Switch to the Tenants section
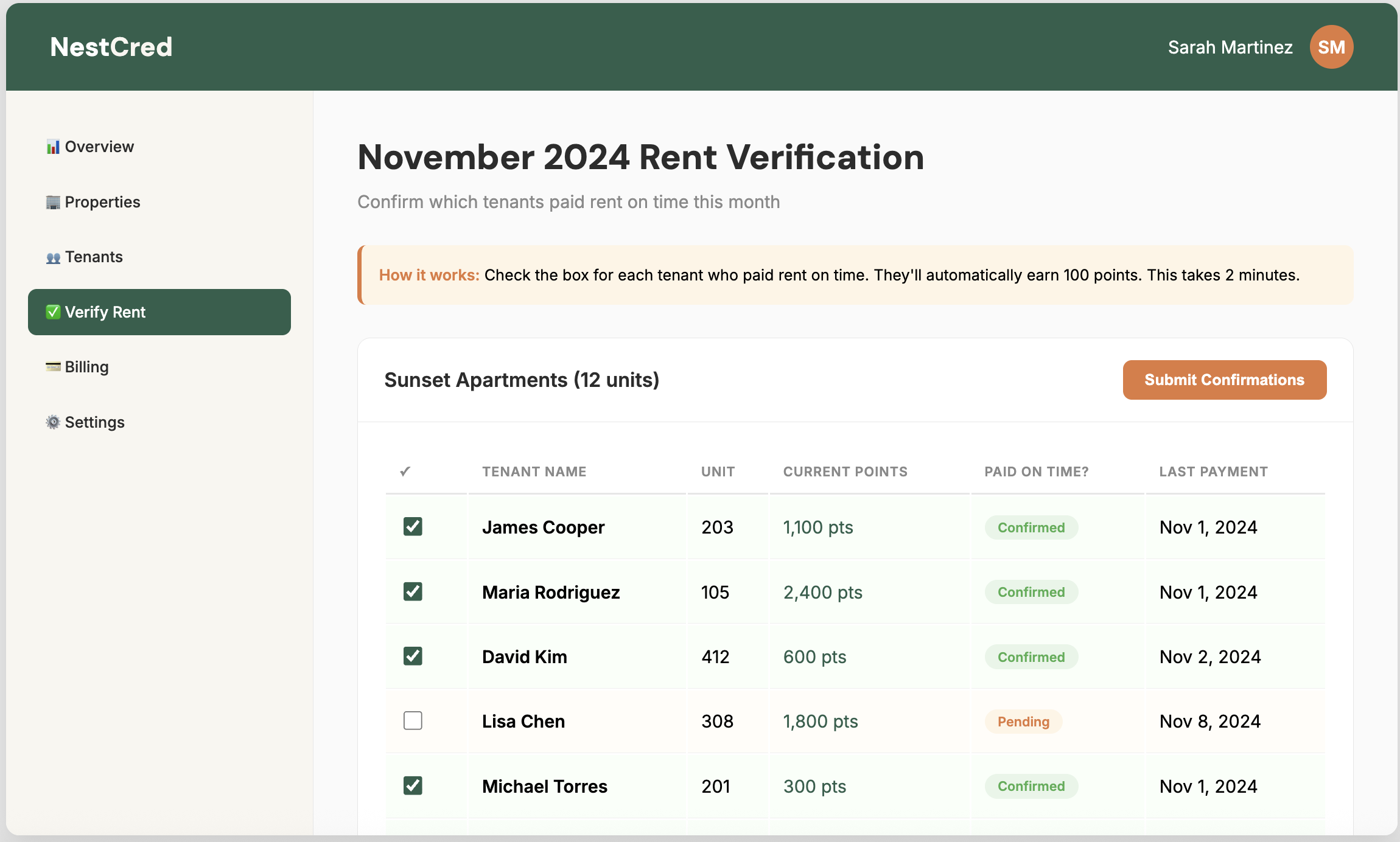Image resolution: width=1400 pixels, height=842 pixels. point(93,257)
